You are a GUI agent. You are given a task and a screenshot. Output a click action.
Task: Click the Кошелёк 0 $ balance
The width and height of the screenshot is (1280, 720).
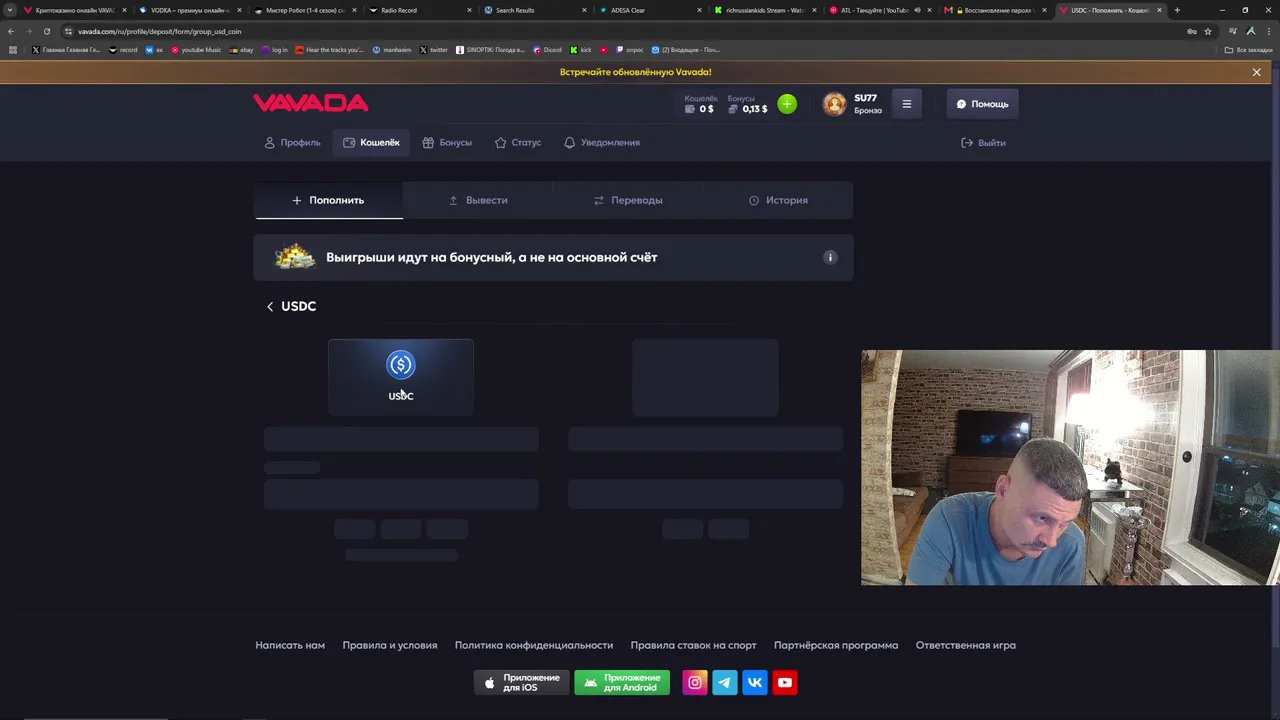701,104
